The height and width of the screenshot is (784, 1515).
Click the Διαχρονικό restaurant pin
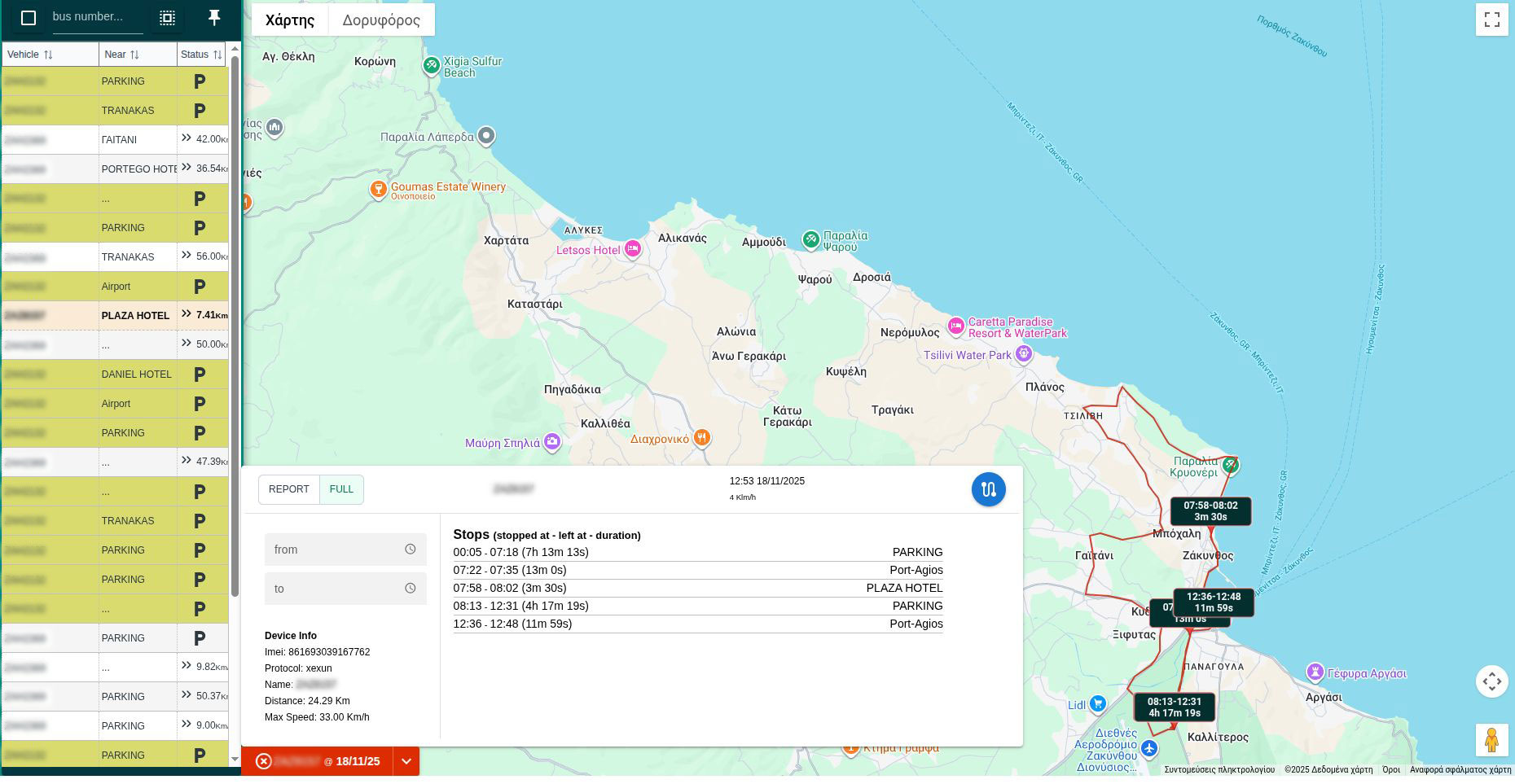[x=701, y=437]
